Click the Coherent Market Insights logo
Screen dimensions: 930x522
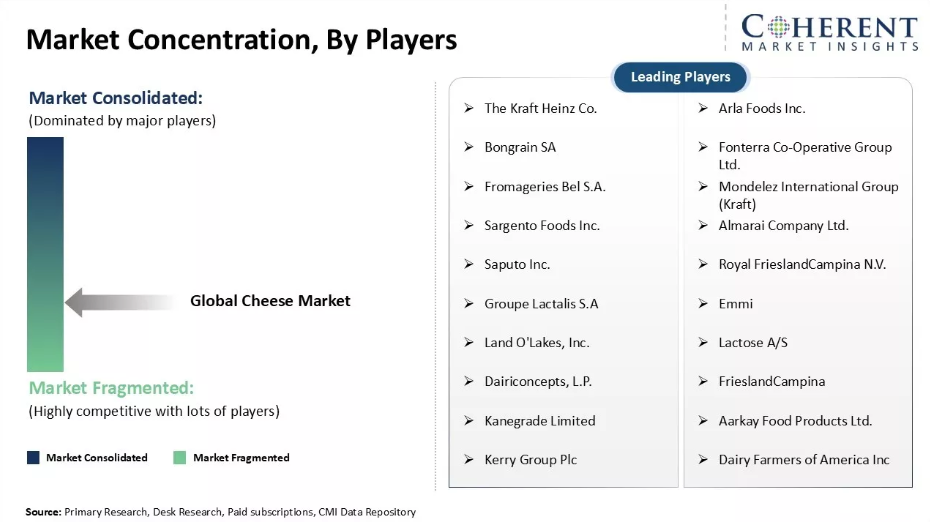pos(829,33)
